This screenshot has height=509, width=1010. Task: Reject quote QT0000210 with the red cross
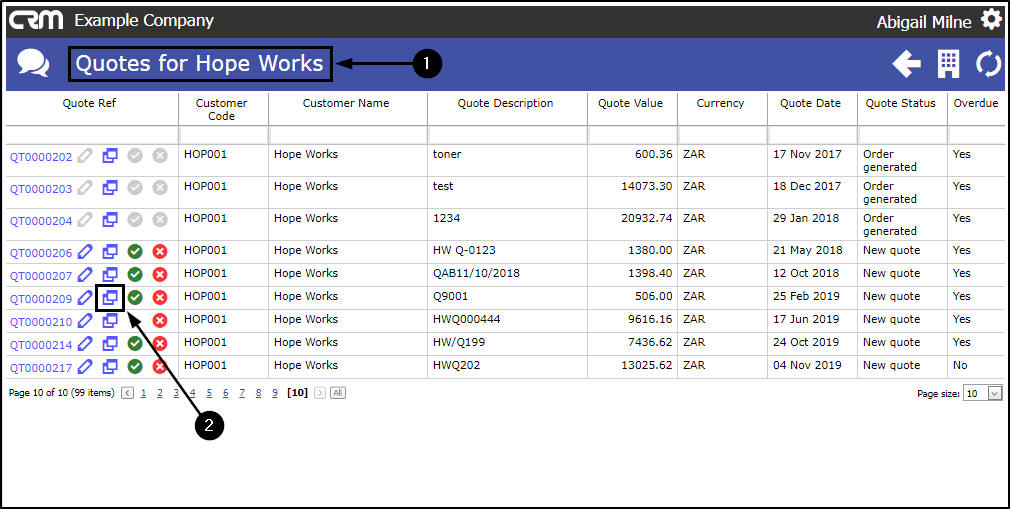point(160,320)
